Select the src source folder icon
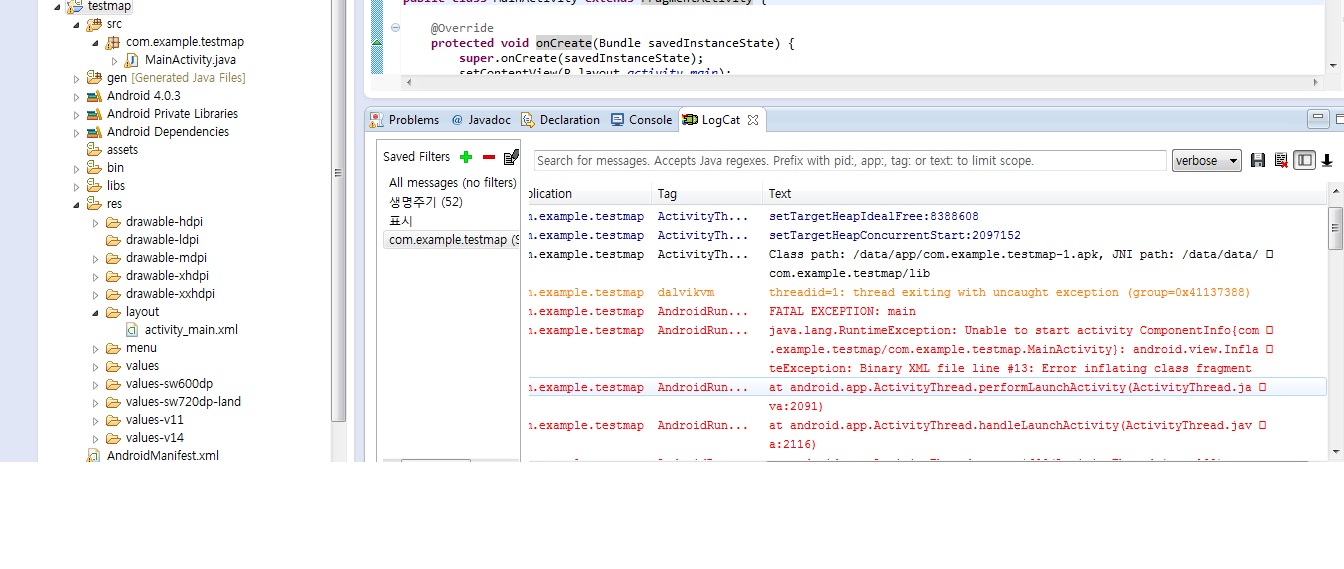Screen dimensions: 1344x569 tap(94, 24)
